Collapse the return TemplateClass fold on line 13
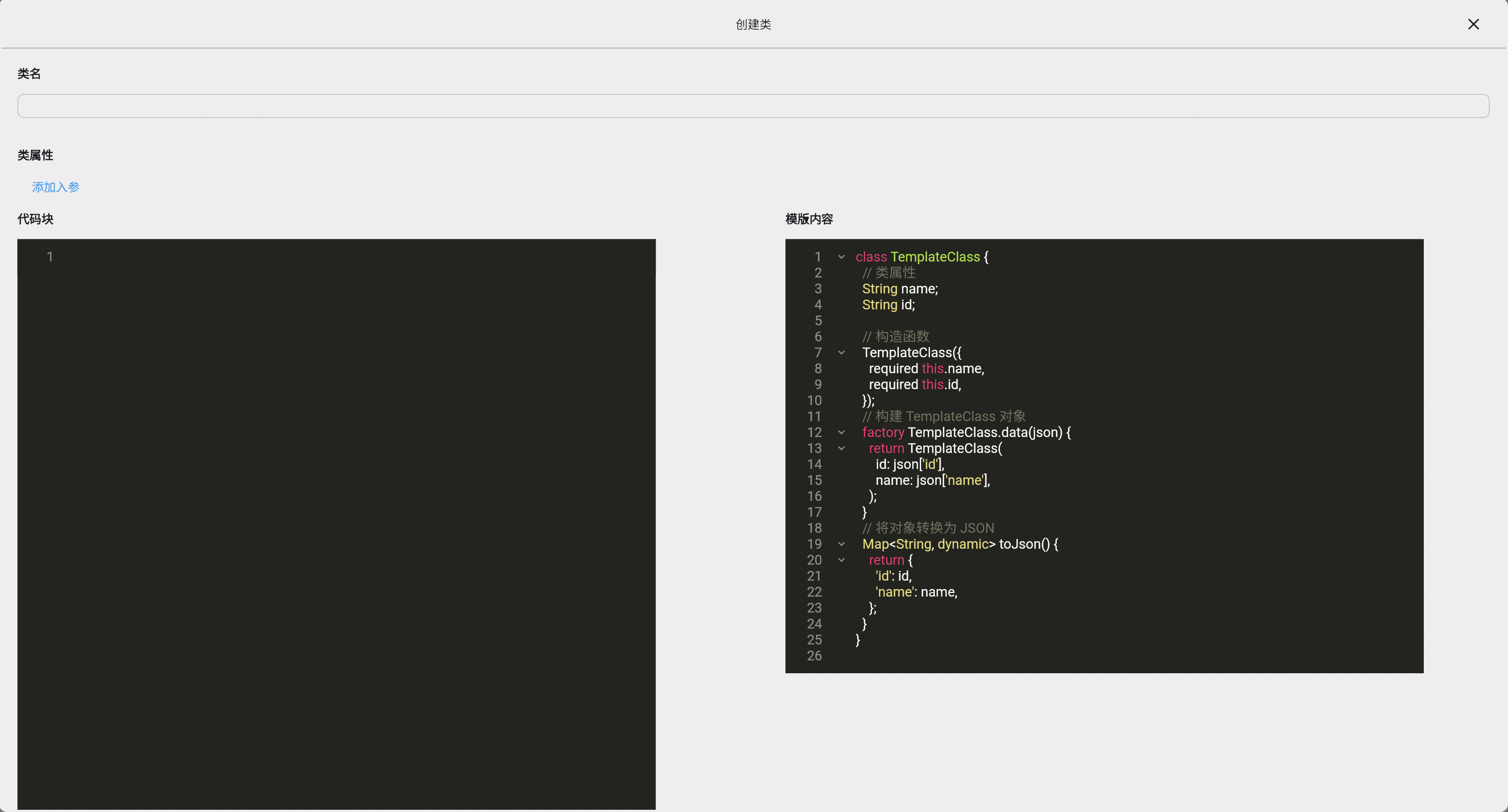Viewport: 1508px width, 812px height. pos(841,449)
